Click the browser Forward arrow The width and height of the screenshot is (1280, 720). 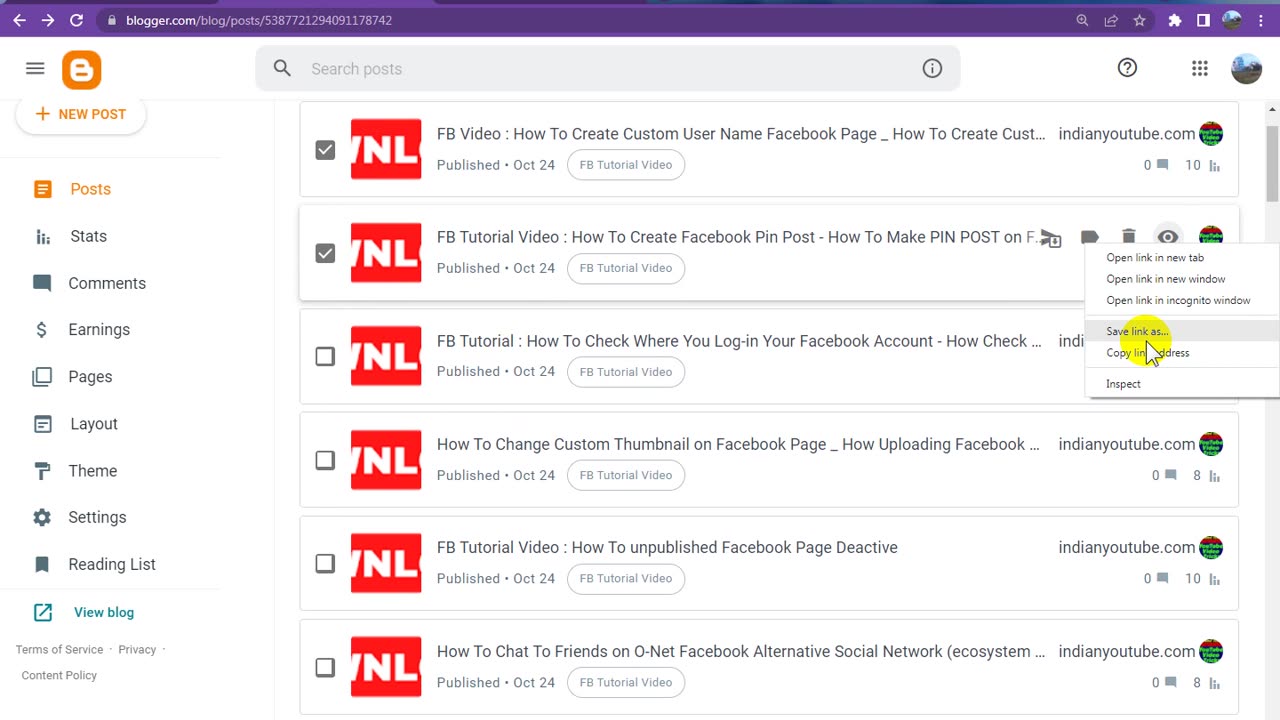(48, 20)
